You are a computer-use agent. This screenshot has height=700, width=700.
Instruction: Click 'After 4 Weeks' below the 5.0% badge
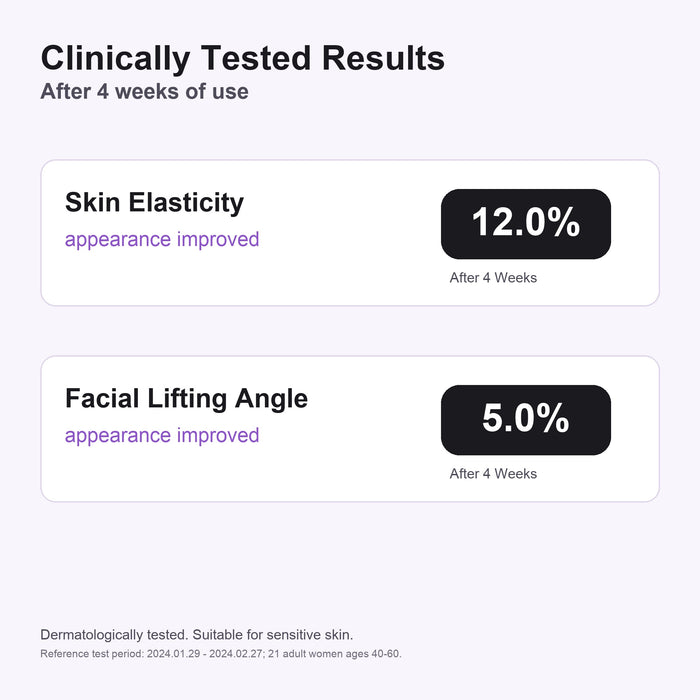click(x=493, y=474)
